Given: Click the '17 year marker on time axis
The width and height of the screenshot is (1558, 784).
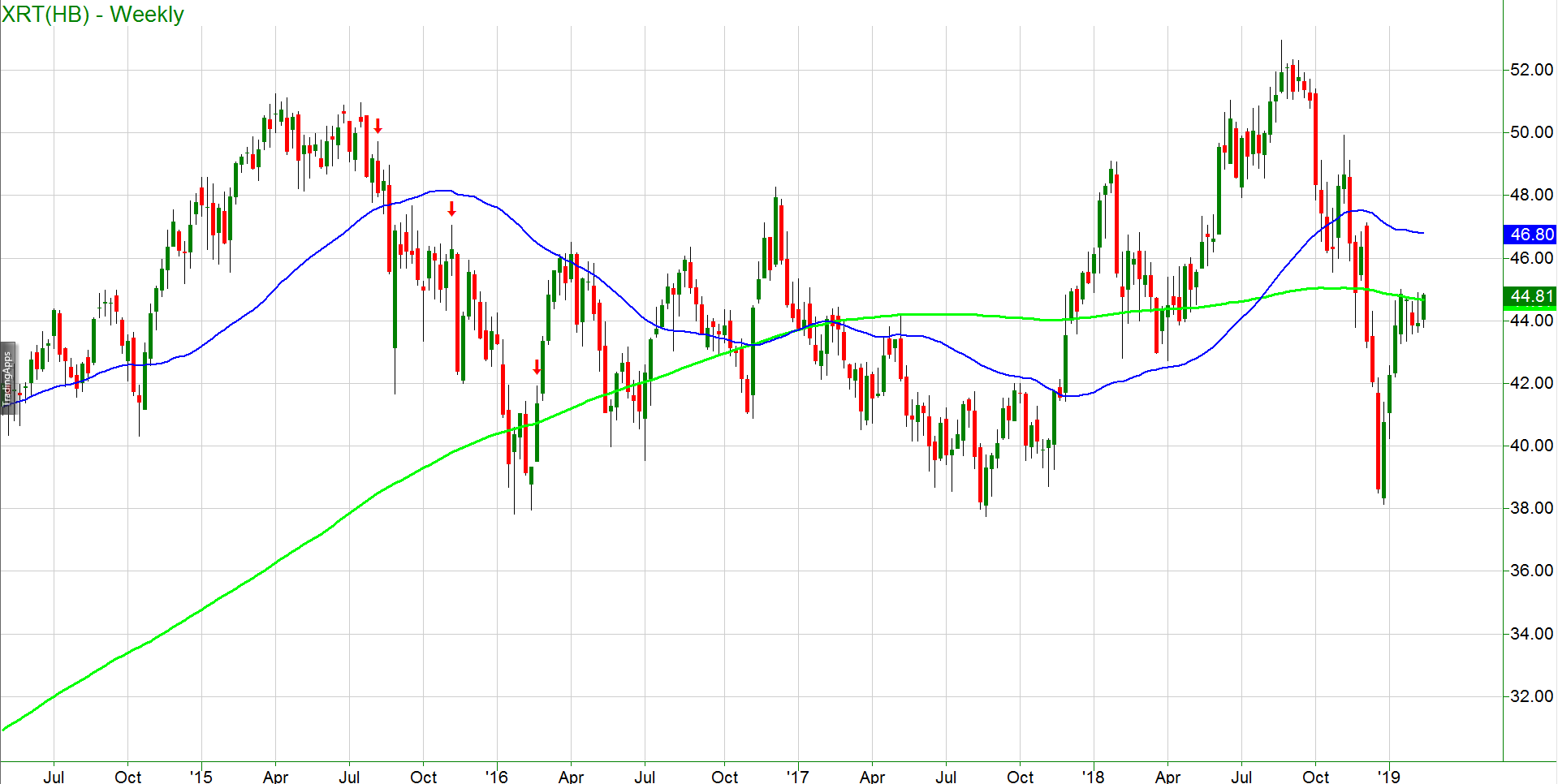Looking at the screenshot, I should pos(797,777).
